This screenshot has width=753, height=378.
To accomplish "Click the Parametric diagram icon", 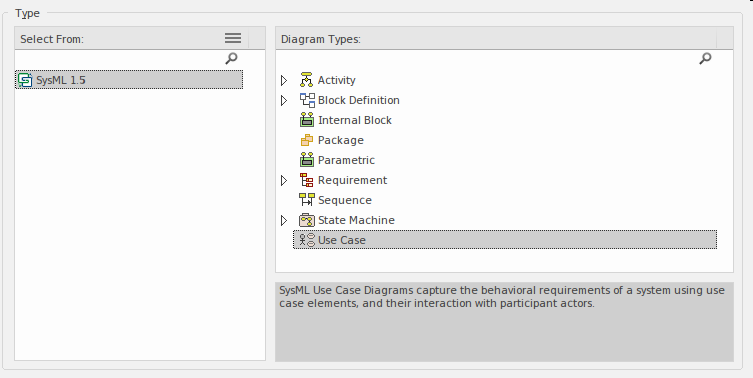I will tap(306, 160).
